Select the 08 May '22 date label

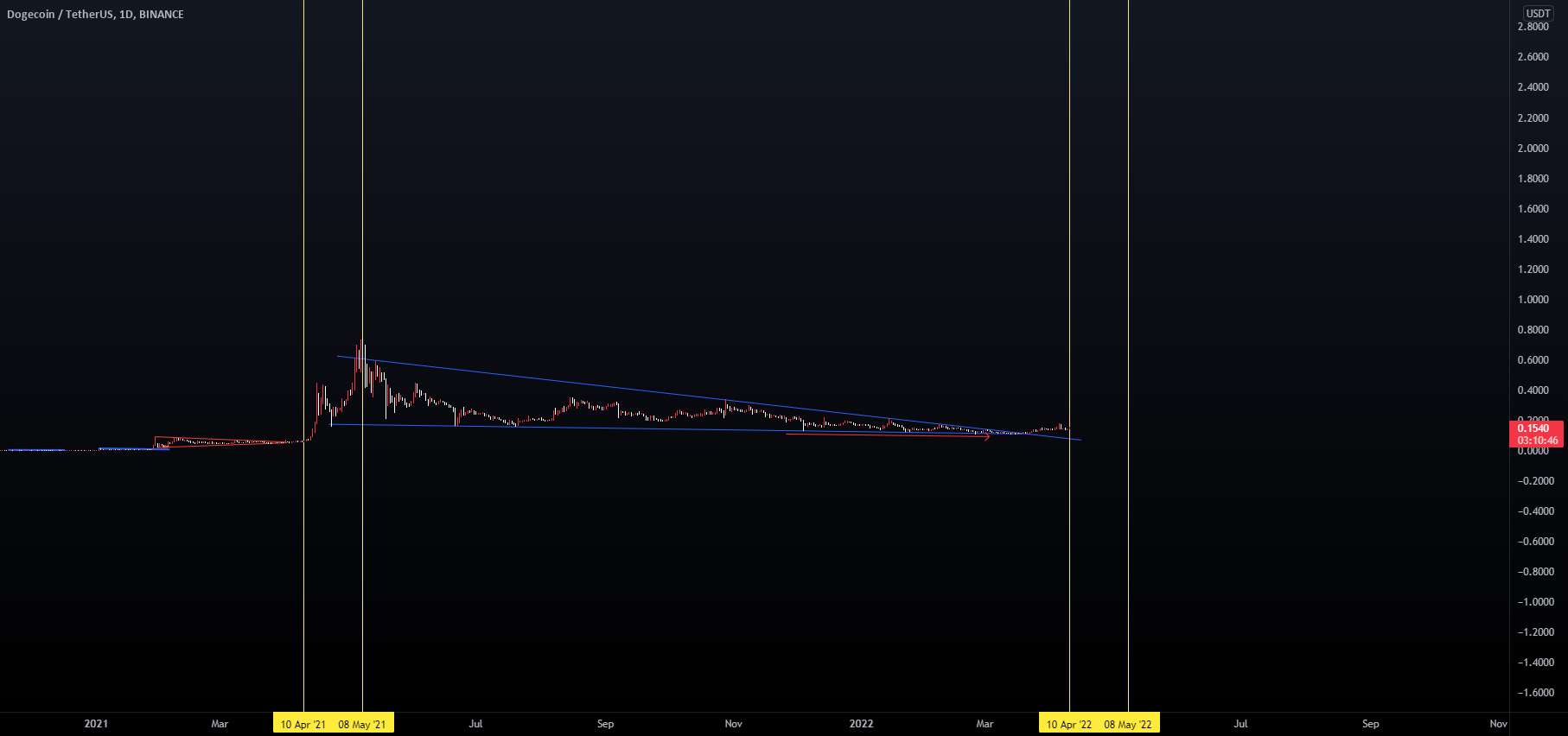pos(1128,724)
